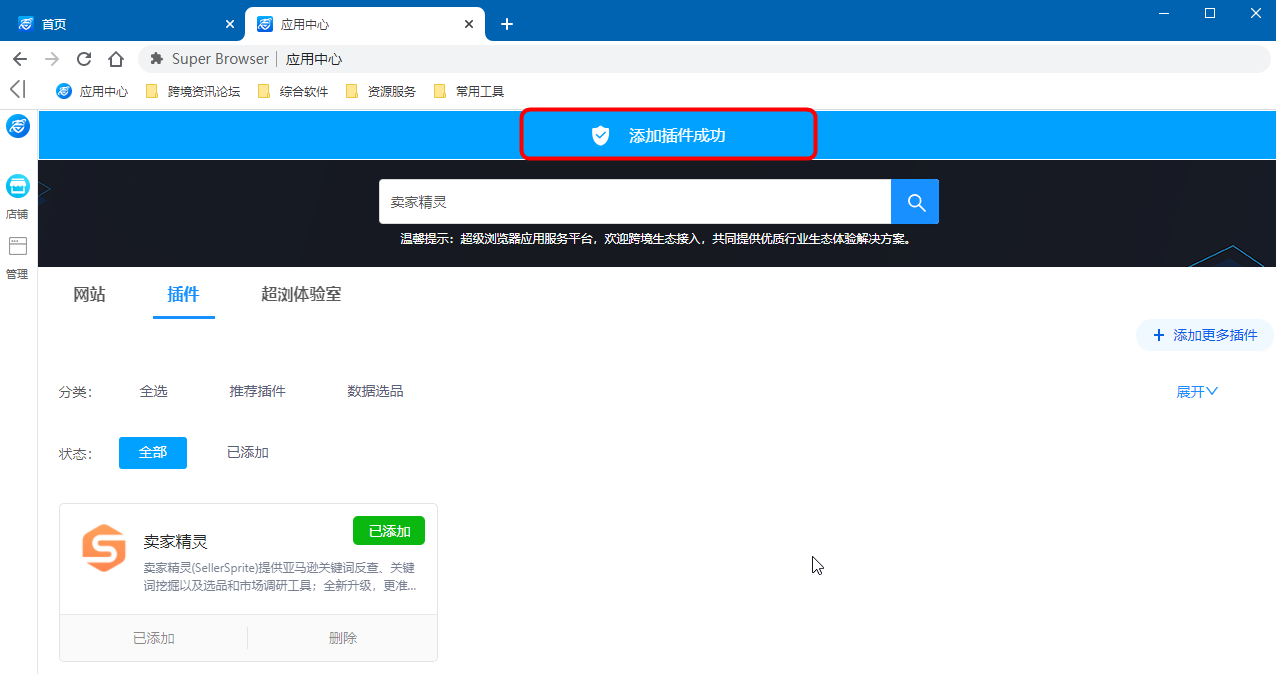1276x674 pixels.
Task: Expand more categories via 展开
Action: [x=1196, y=392]
